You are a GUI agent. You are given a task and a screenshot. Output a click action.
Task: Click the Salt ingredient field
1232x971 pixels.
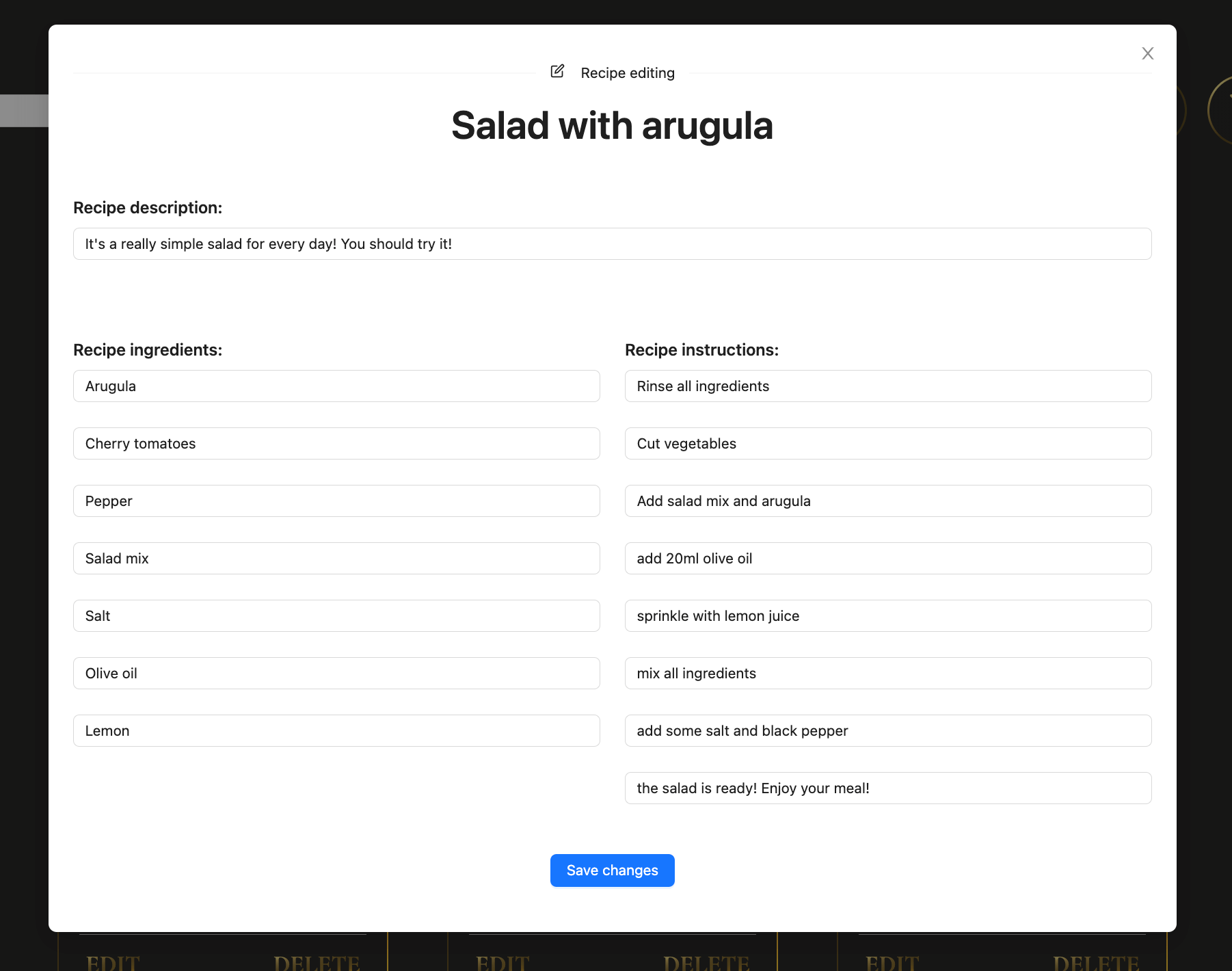[336, 615]
